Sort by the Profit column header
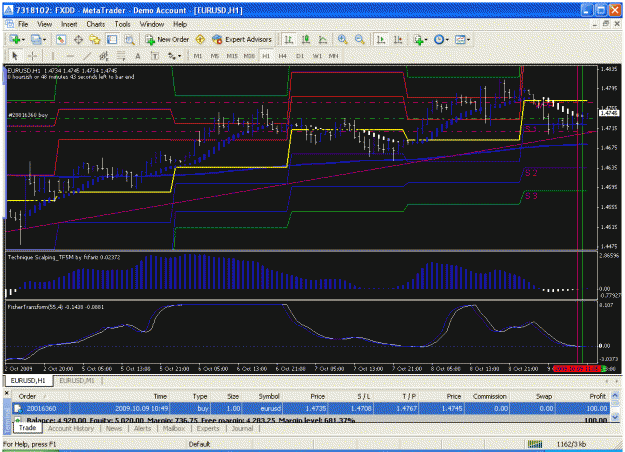 [x=597, y=396]
